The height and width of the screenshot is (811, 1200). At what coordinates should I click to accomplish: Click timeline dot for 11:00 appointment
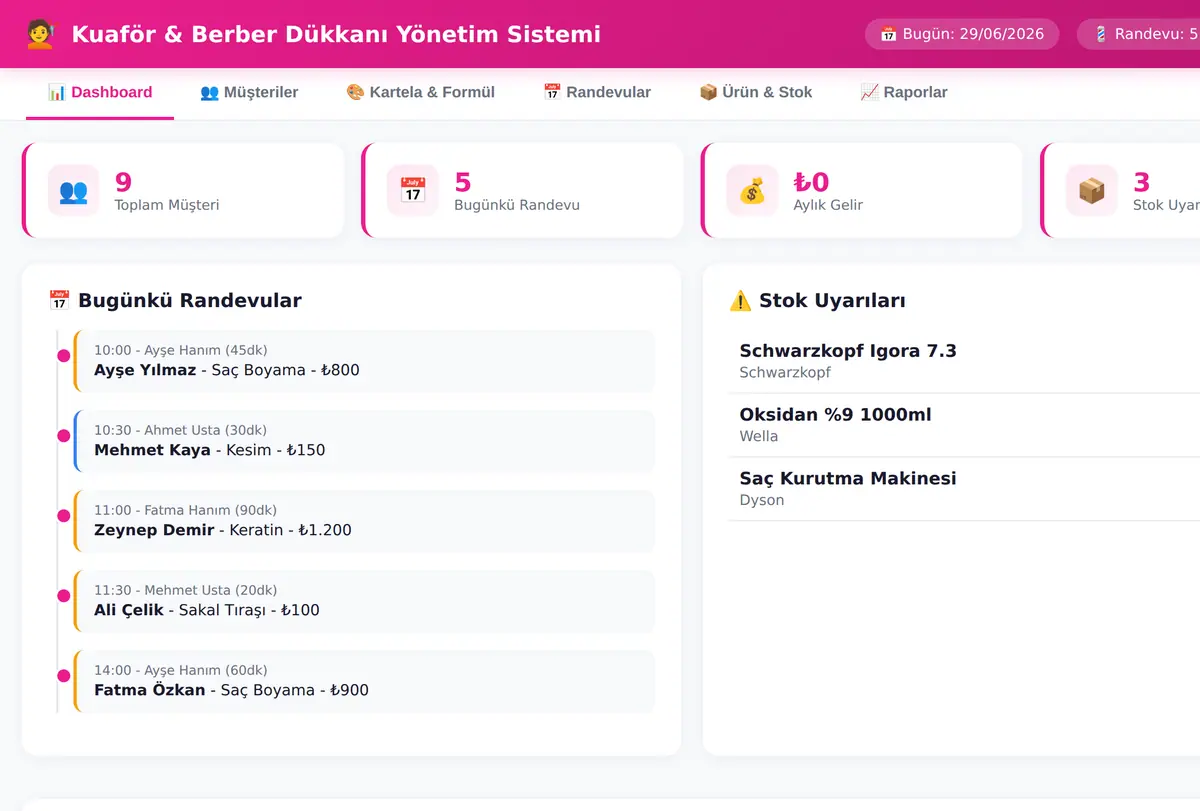tap(64, 515)
